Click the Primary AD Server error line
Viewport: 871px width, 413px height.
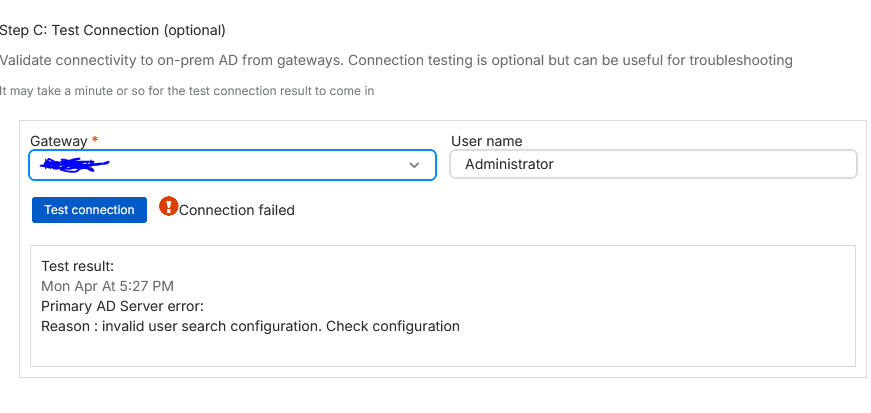point(122,306)
